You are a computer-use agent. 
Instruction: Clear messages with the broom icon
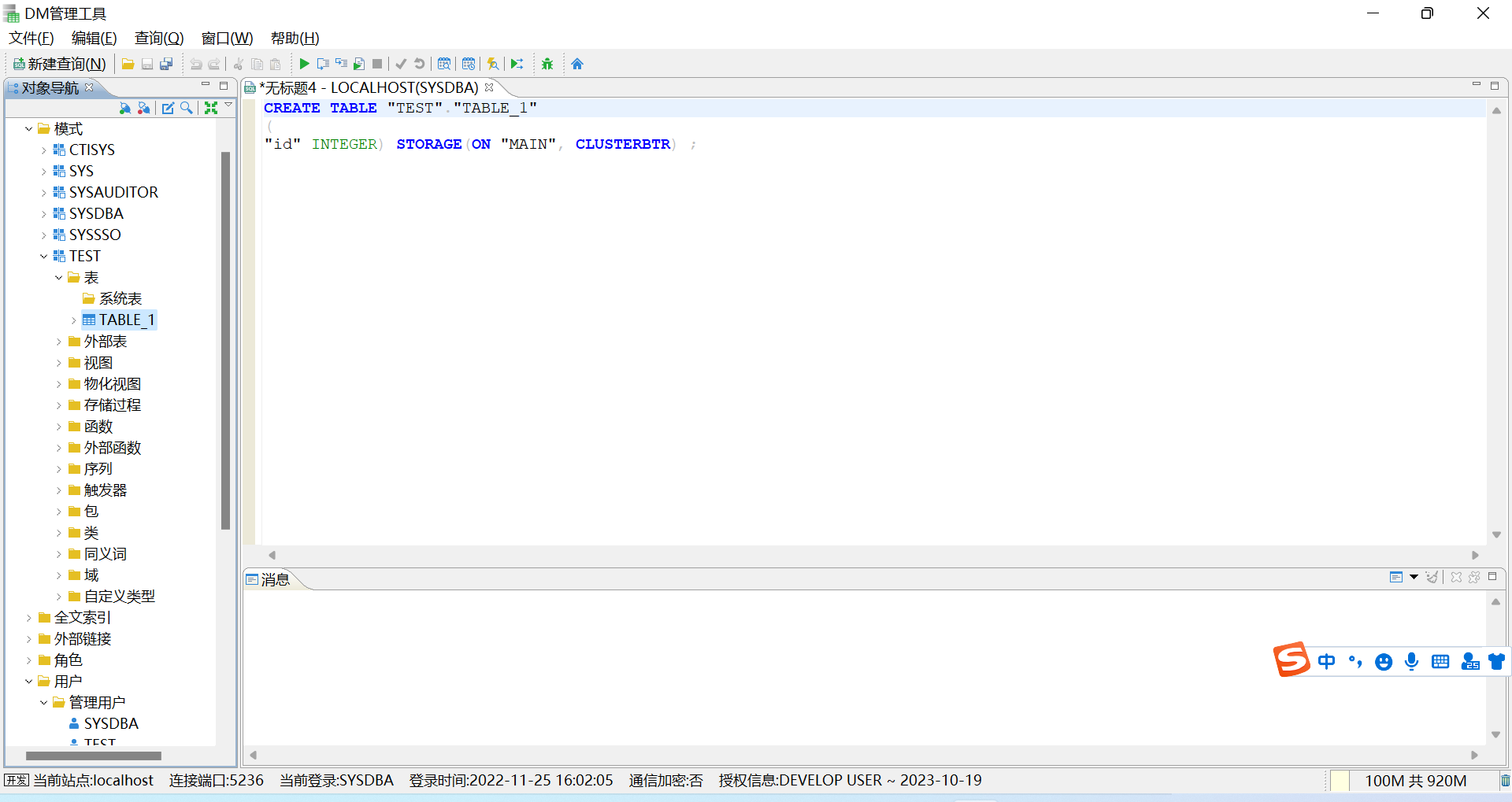pos(1432,577)
